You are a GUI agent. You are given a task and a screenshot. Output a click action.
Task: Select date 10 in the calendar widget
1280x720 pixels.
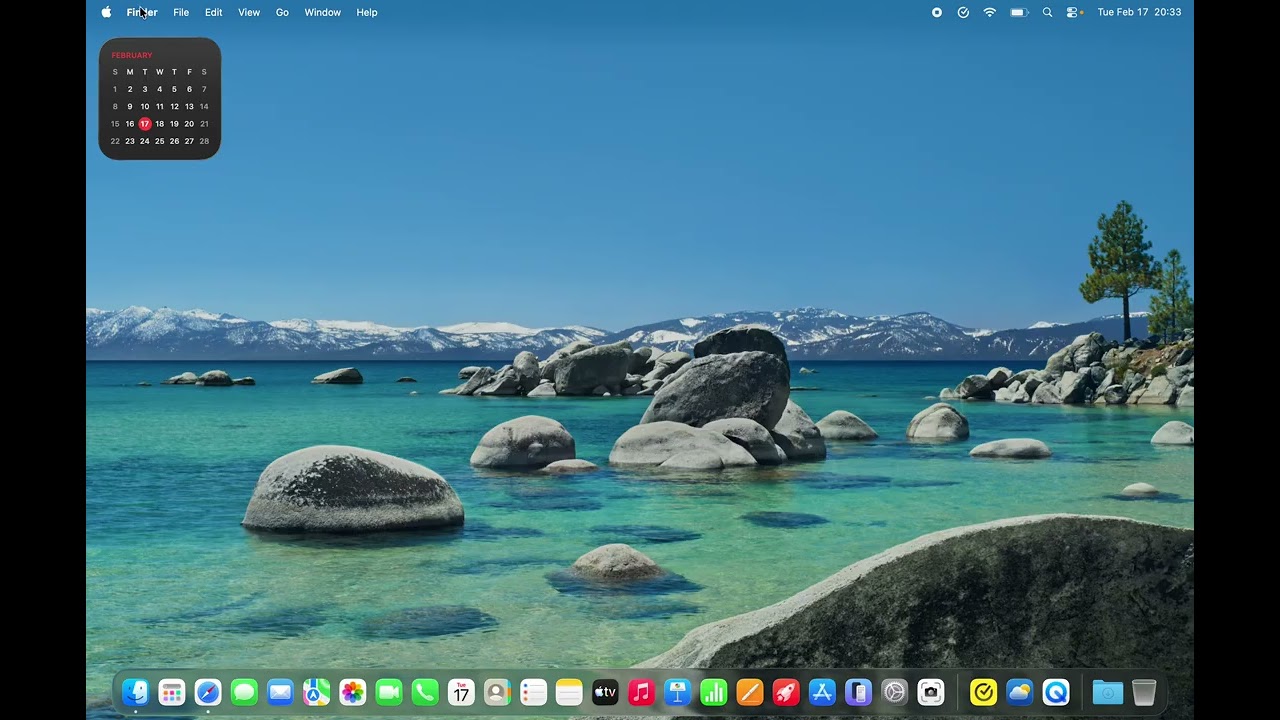tap(145, 106)
